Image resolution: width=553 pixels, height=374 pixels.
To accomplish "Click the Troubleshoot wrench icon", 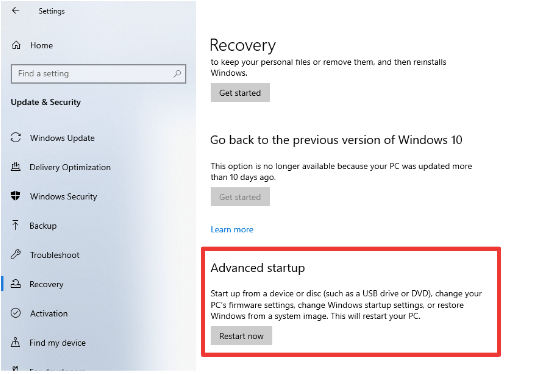I will (16, 254).
